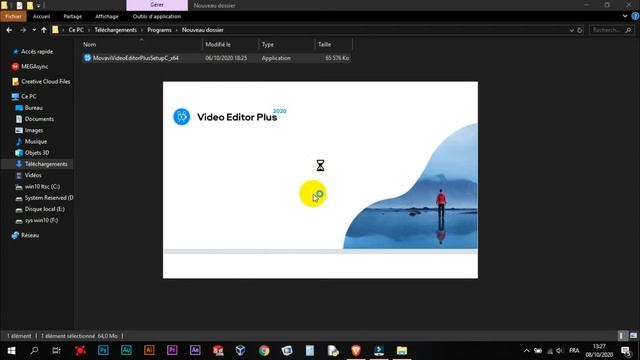Switch to details view in the status bar

[622, 336]
